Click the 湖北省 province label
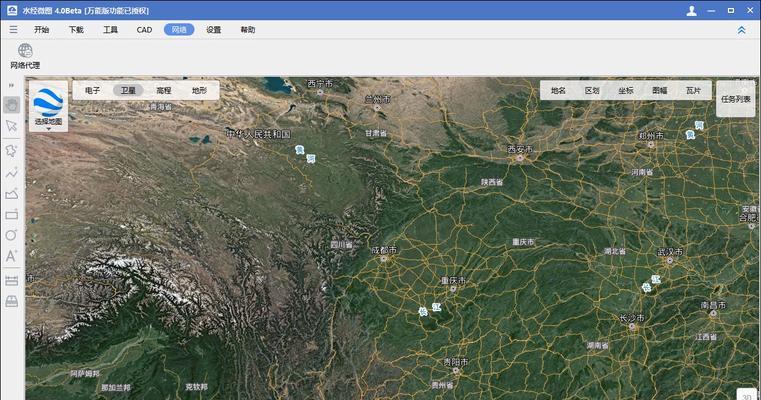The image size is (761, 400). point(615,251)
